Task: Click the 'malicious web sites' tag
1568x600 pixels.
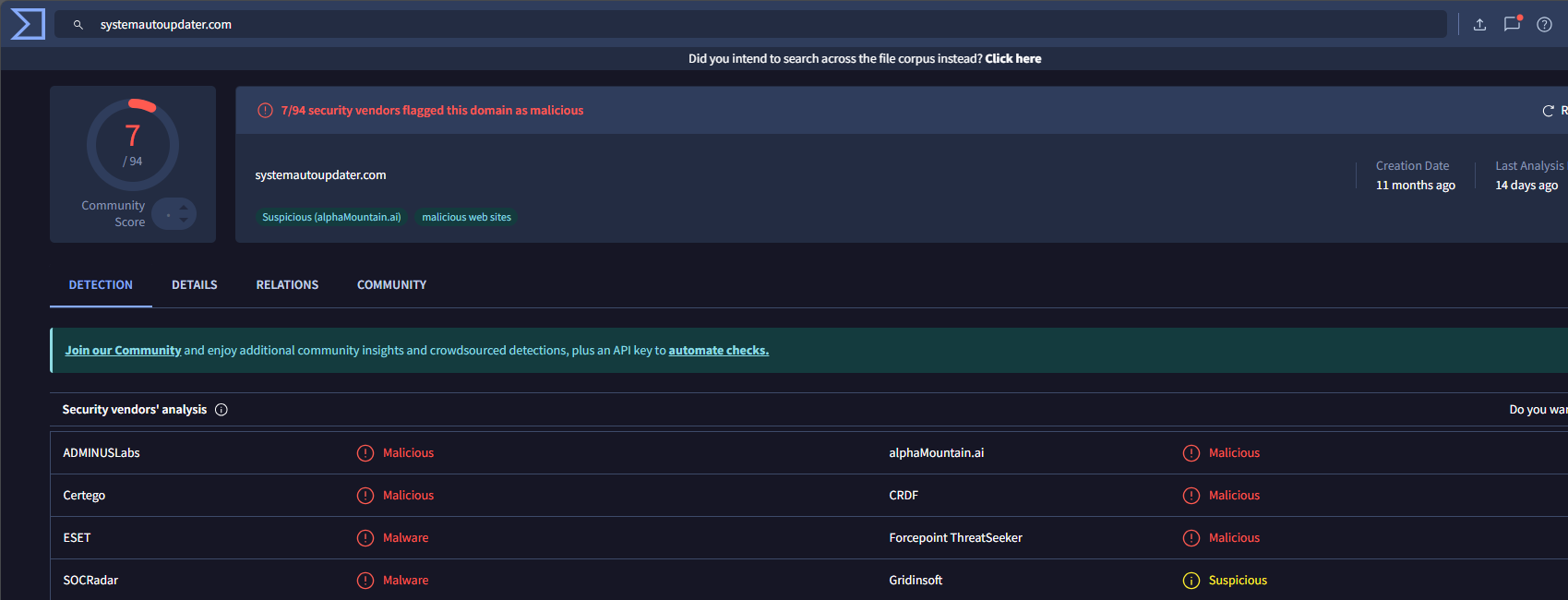Action: click(x=466, y=218)
